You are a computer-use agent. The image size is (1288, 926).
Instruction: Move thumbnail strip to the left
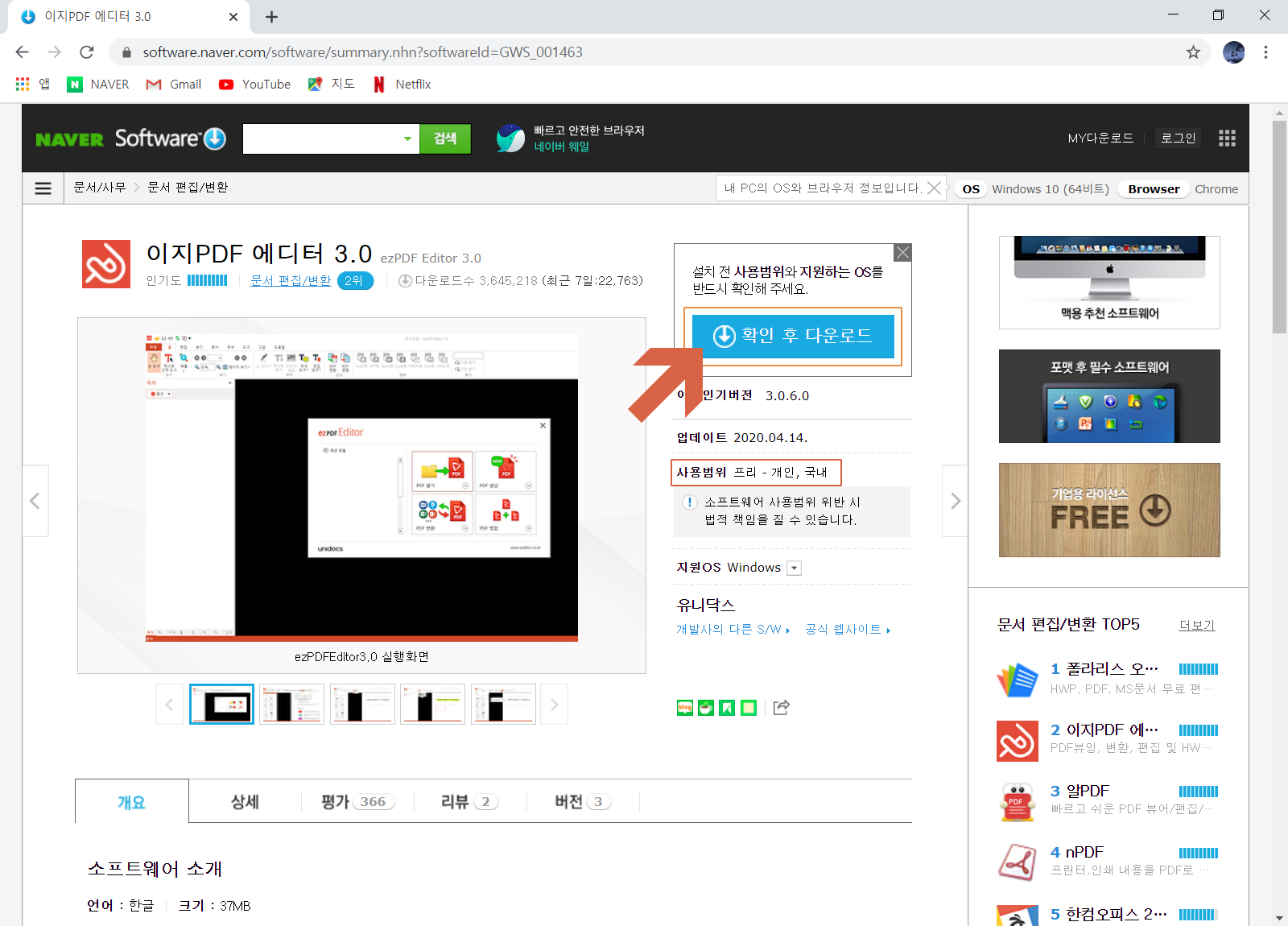[169, 705]
